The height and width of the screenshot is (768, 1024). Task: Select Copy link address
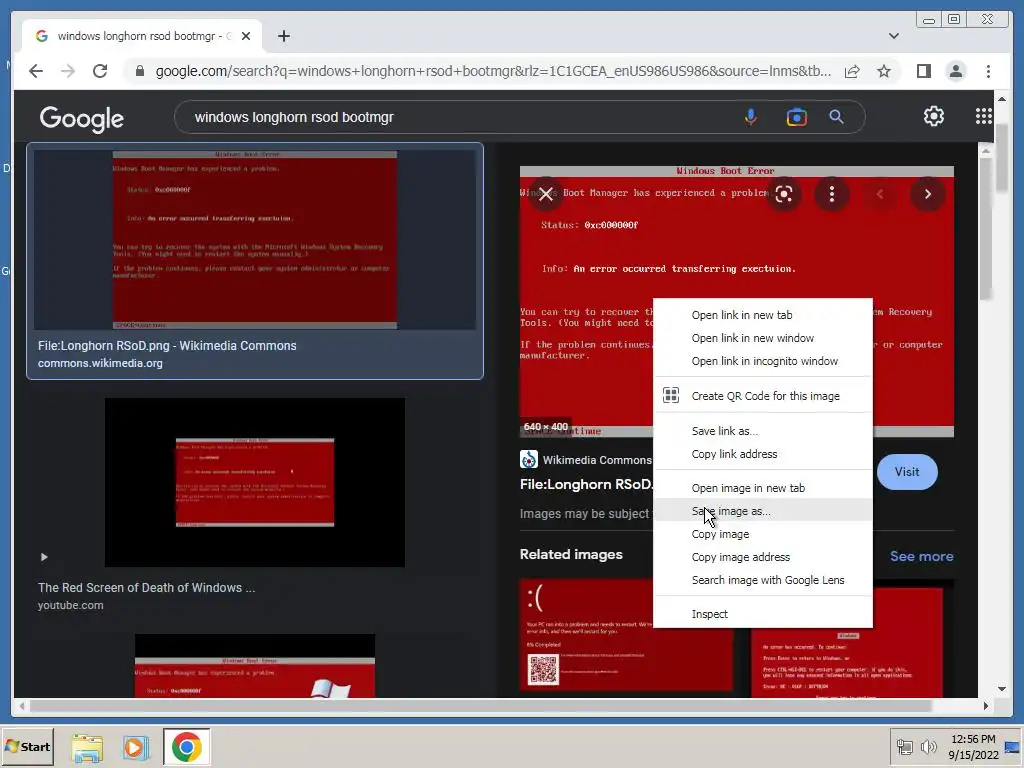[763, 454]
